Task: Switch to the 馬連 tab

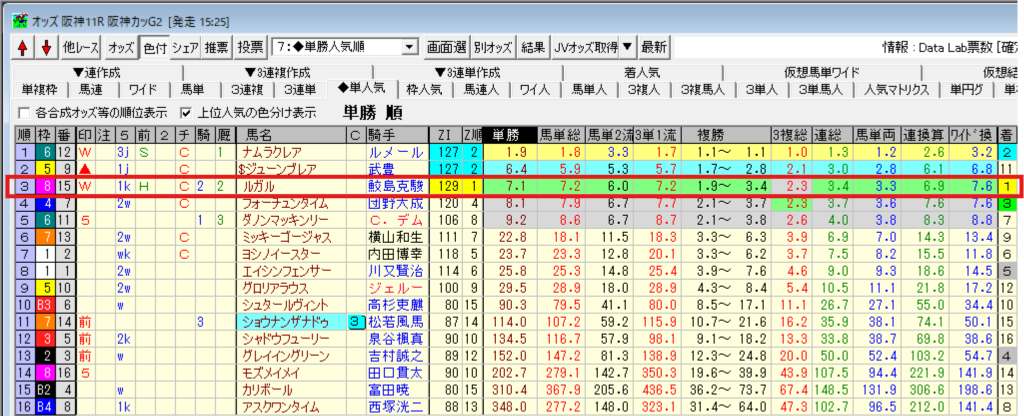Action: 79,90
